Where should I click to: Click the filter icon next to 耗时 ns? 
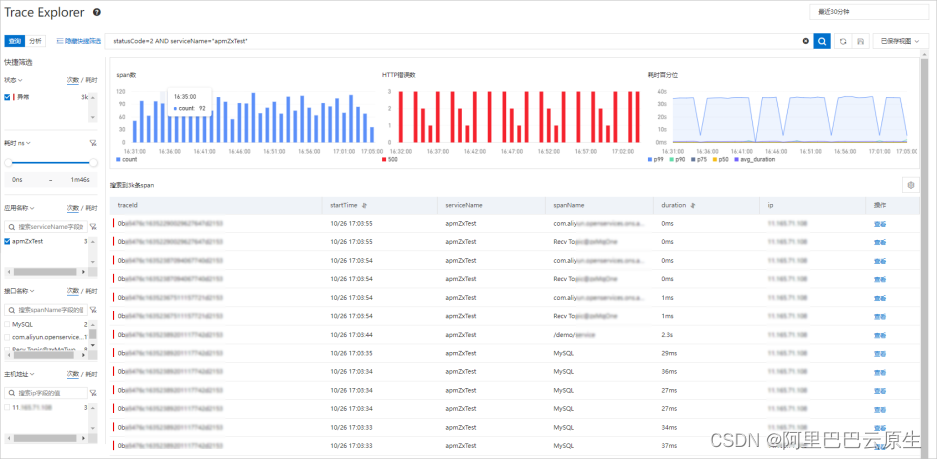[x=93, y=143]
